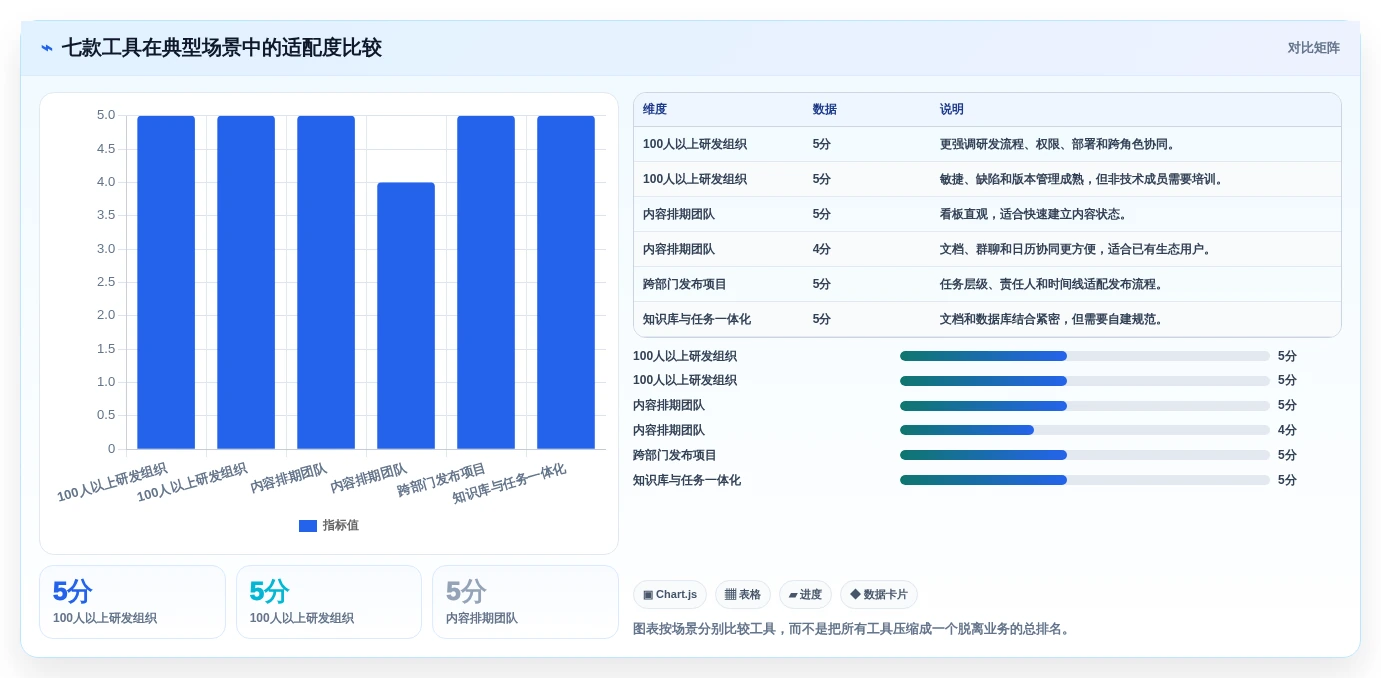1381x678 pixels.
Task: Click the 2.5 y-axis tick label
Action: click(x=106, y=282)
